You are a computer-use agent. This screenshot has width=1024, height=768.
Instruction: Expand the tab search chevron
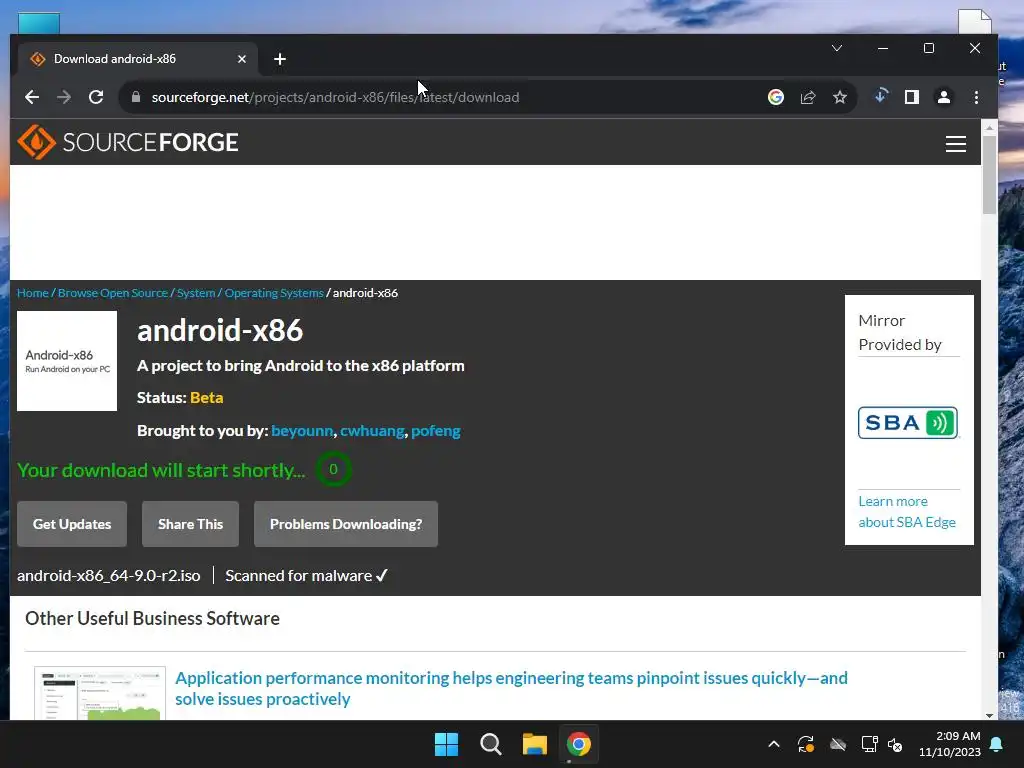(837, 48)
